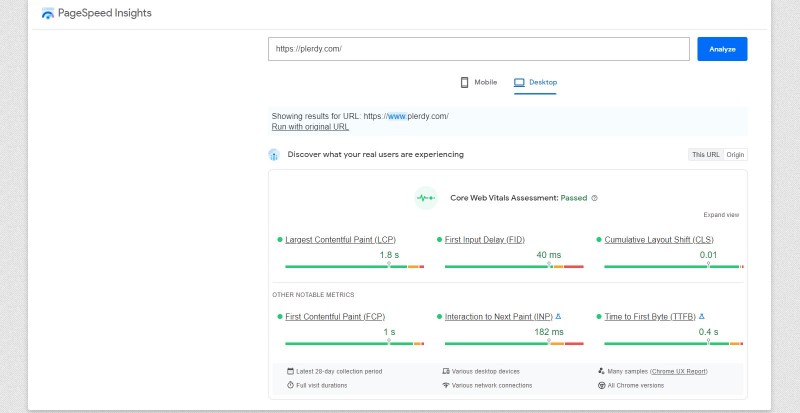Open Interaction to Next Paint (INP) link

pos(498,317)
